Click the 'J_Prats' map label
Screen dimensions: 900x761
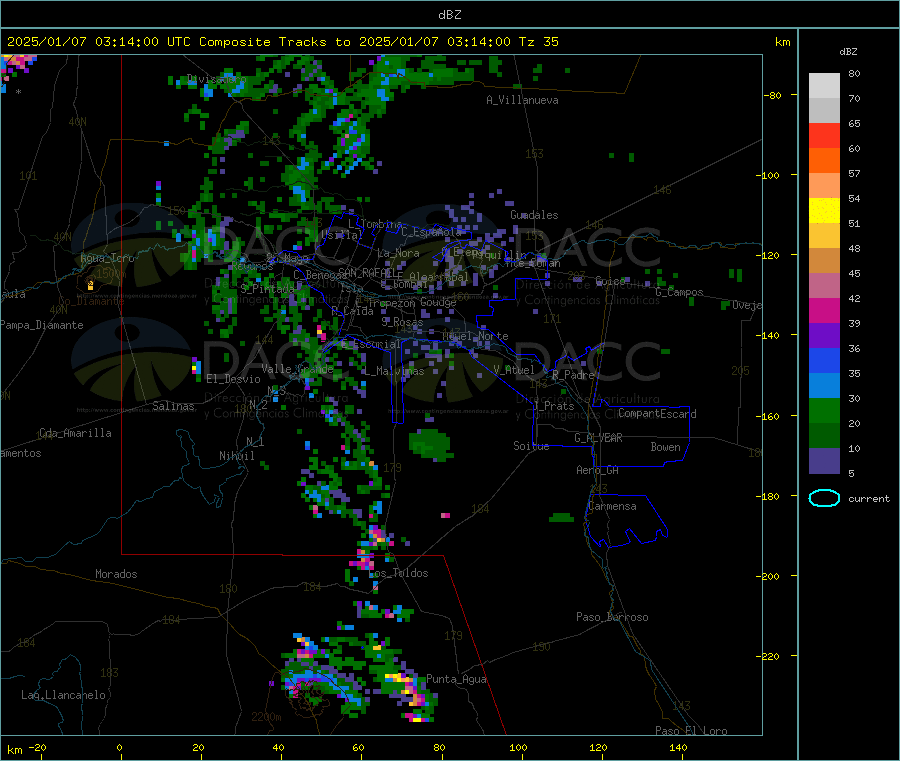553,406
